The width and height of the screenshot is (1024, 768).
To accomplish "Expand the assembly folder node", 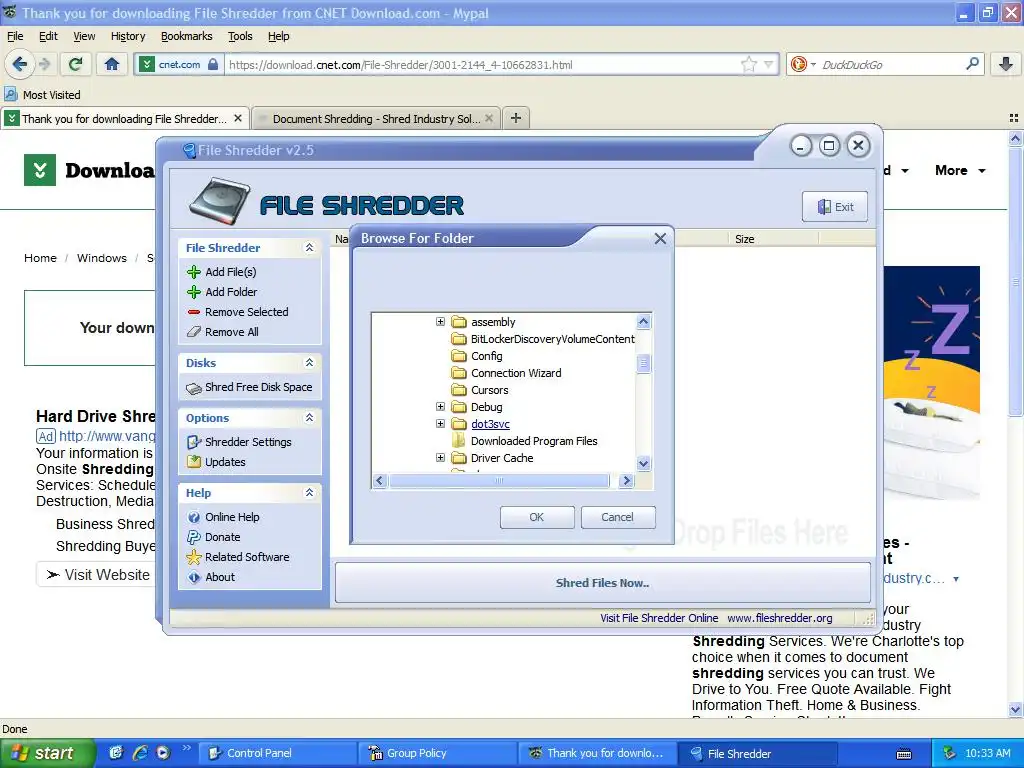I will 440,322.
